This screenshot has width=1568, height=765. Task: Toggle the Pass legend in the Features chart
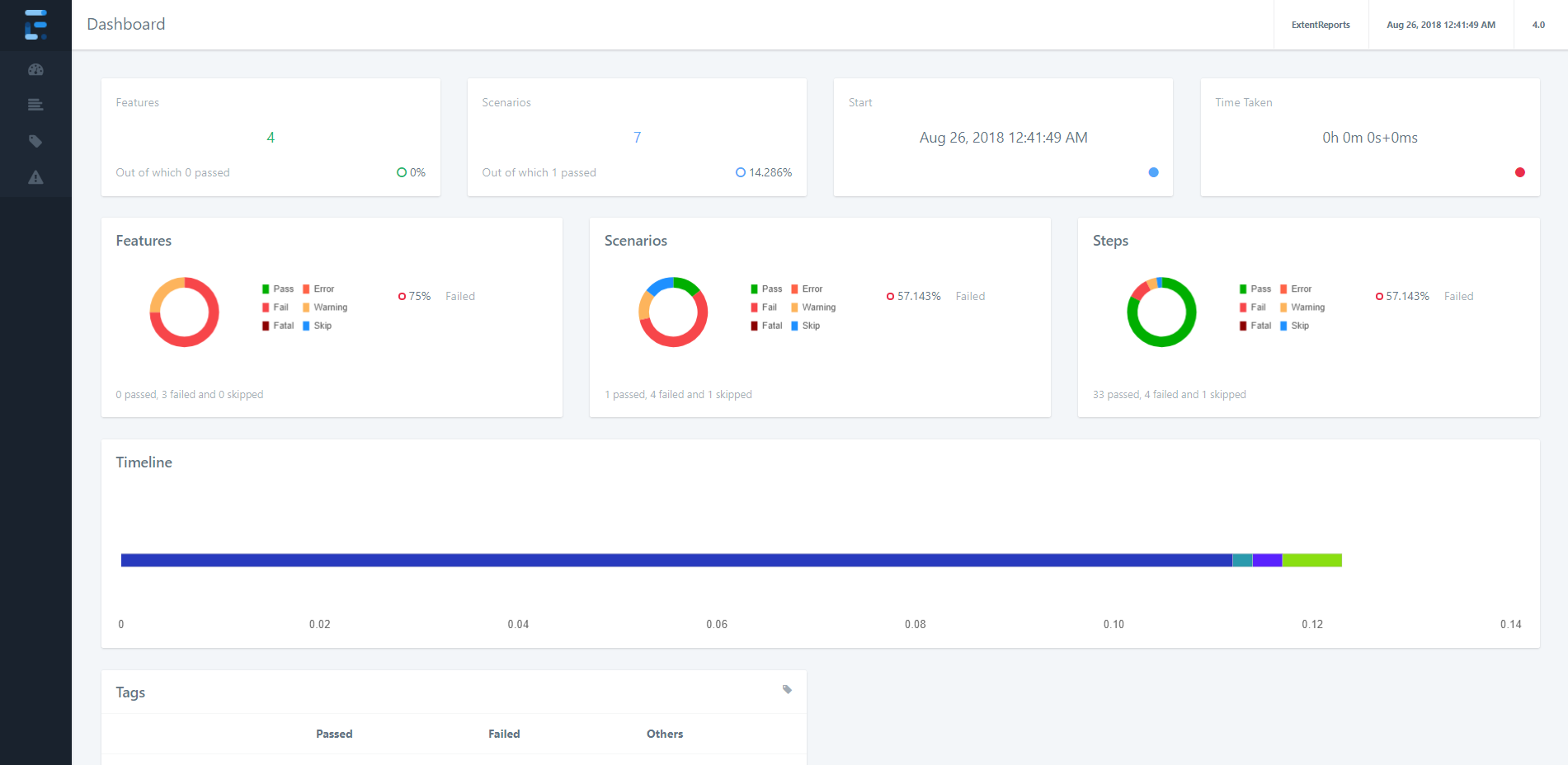tap(279, 289)
